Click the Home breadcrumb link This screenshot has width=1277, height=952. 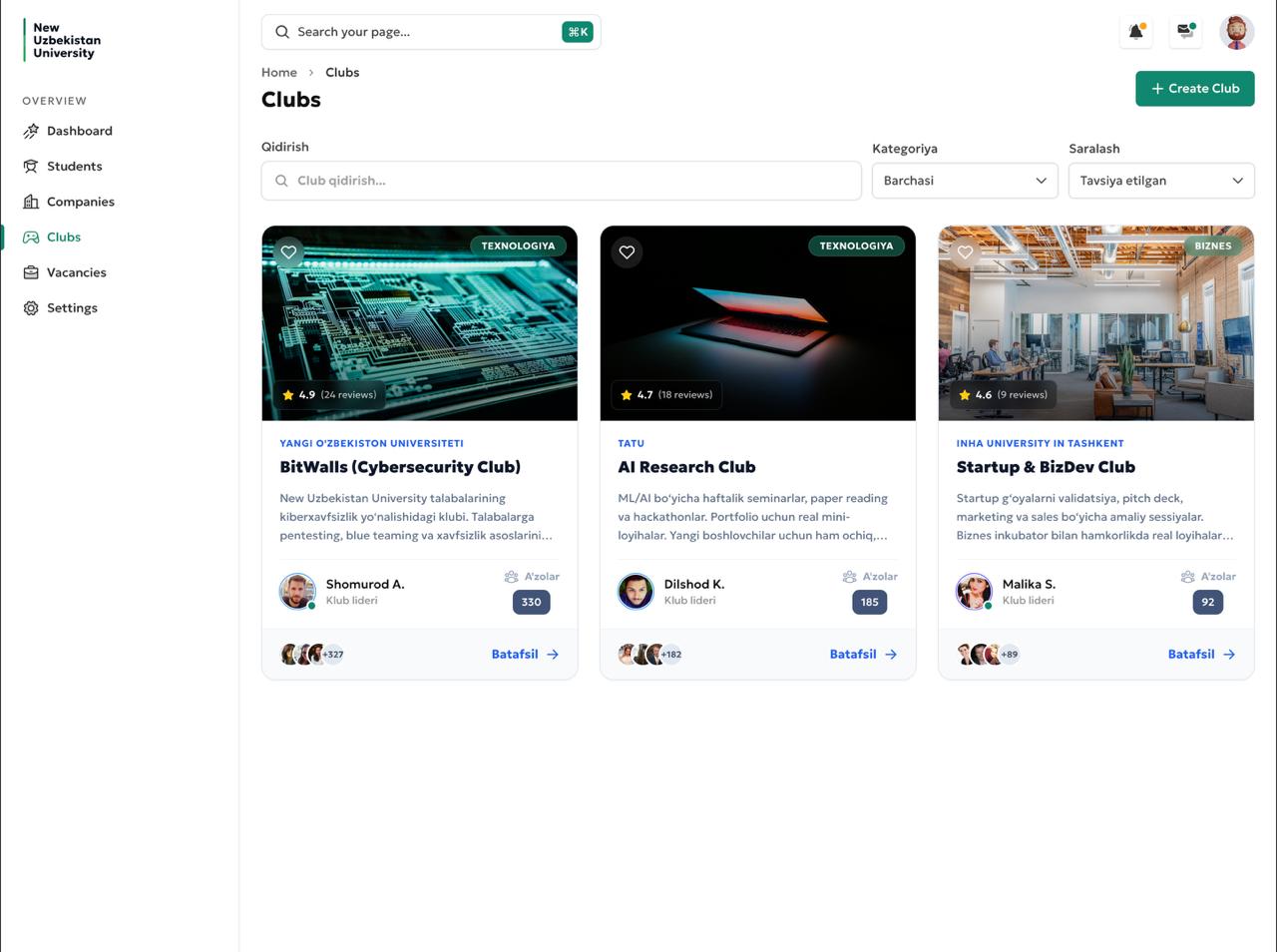(x=279, y=73)
